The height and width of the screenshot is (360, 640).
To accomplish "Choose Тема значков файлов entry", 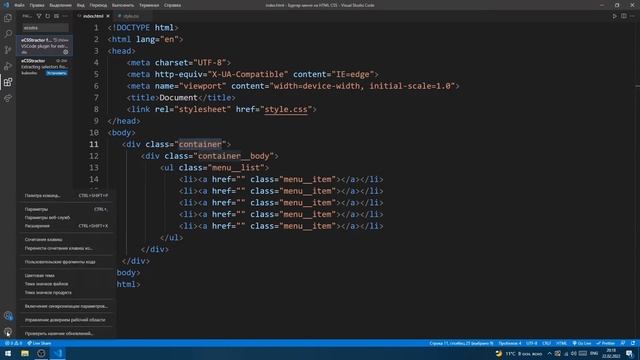I will [66, 284].
